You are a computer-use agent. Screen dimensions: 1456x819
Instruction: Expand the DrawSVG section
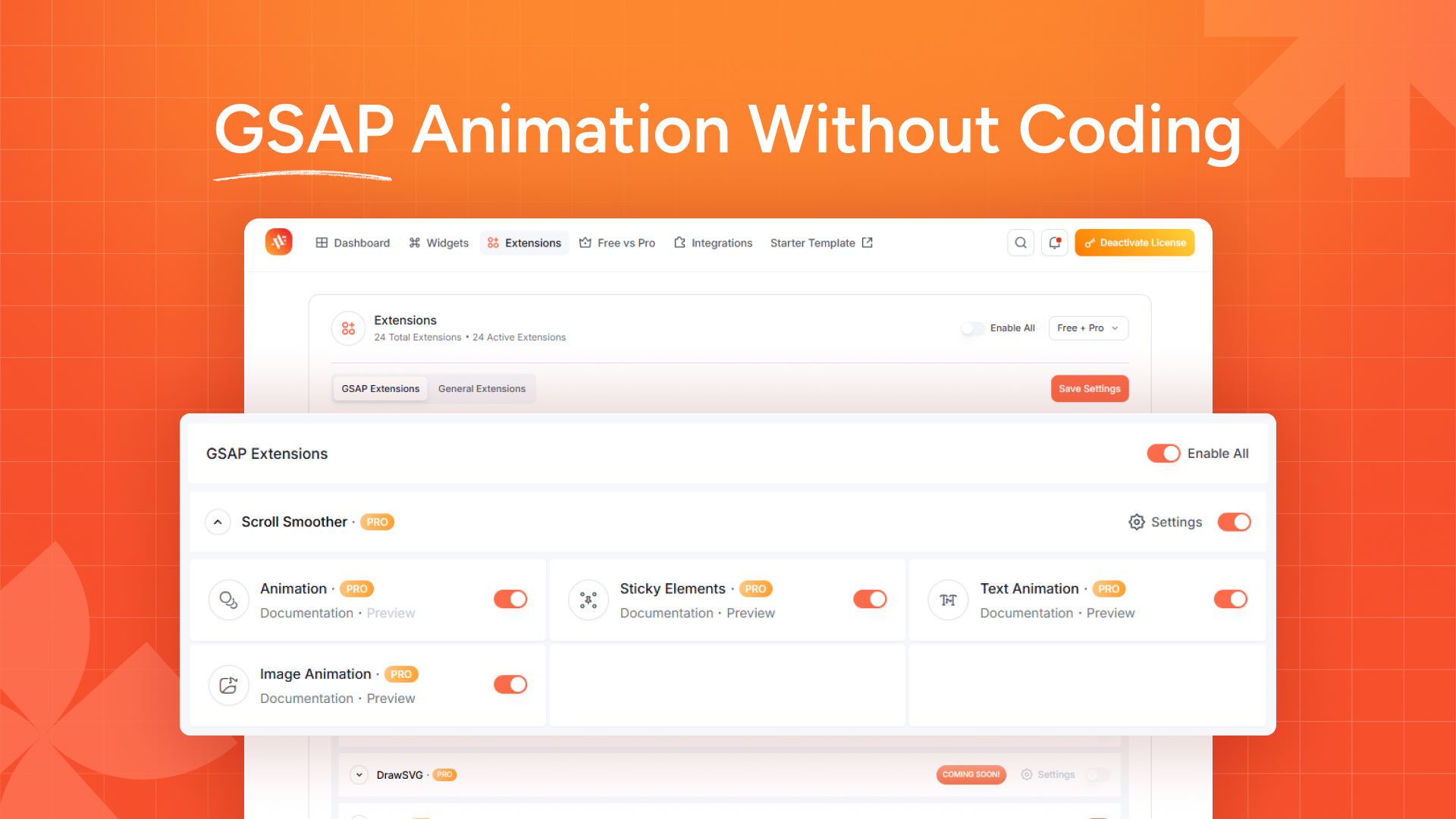pyautogui.click(x=359, y=774)
